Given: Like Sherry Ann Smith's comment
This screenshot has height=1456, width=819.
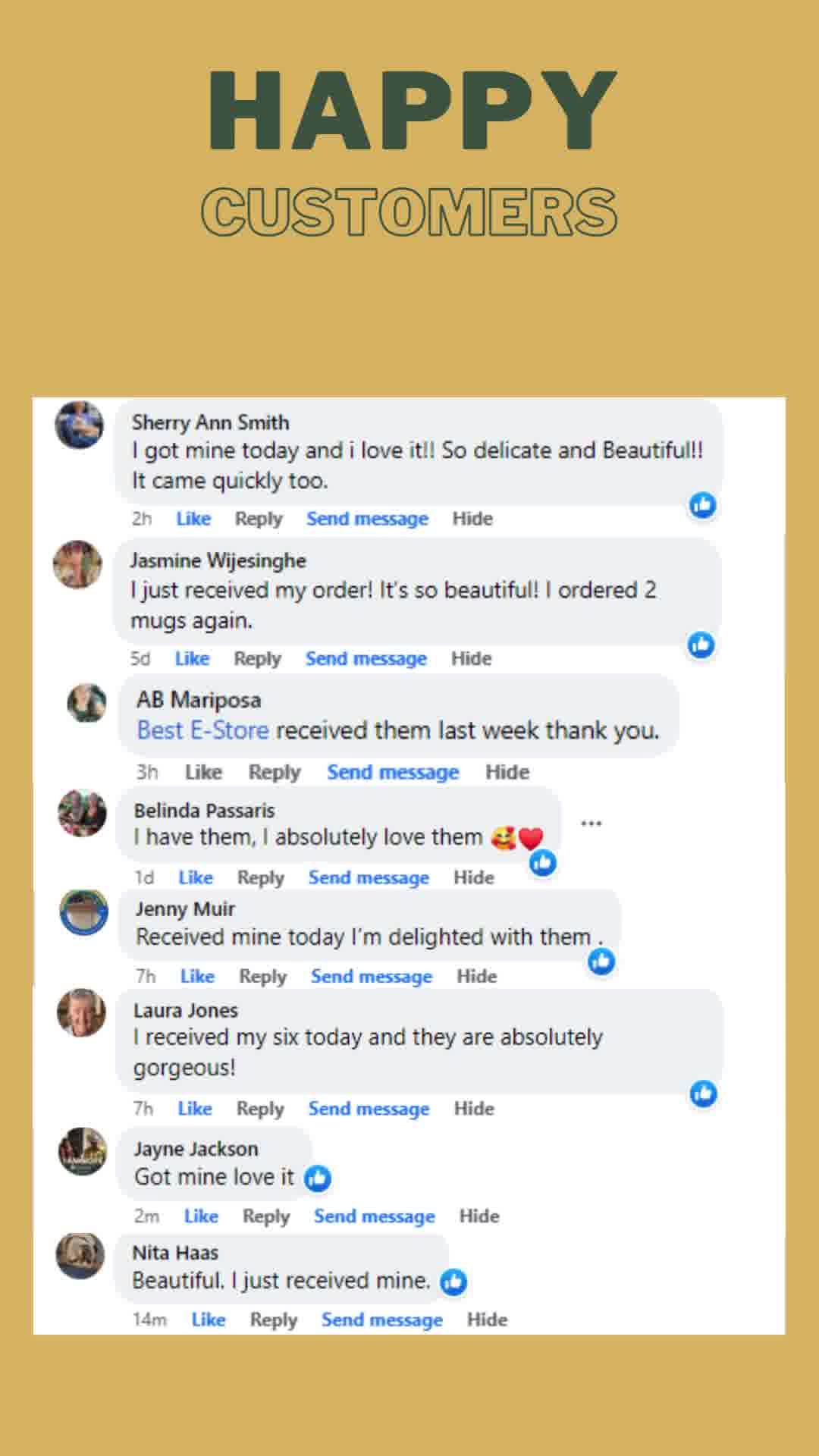Looking at the screenshot, I should coord(193,519).
